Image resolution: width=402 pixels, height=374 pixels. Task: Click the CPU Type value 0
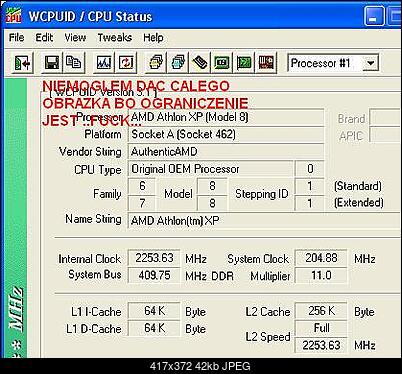coord(310,169)
